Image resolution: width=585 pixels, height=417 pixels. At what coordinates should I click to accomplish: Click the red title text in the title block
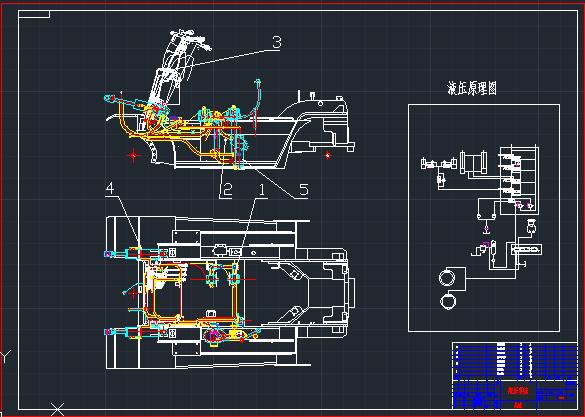tap(518, 391)
